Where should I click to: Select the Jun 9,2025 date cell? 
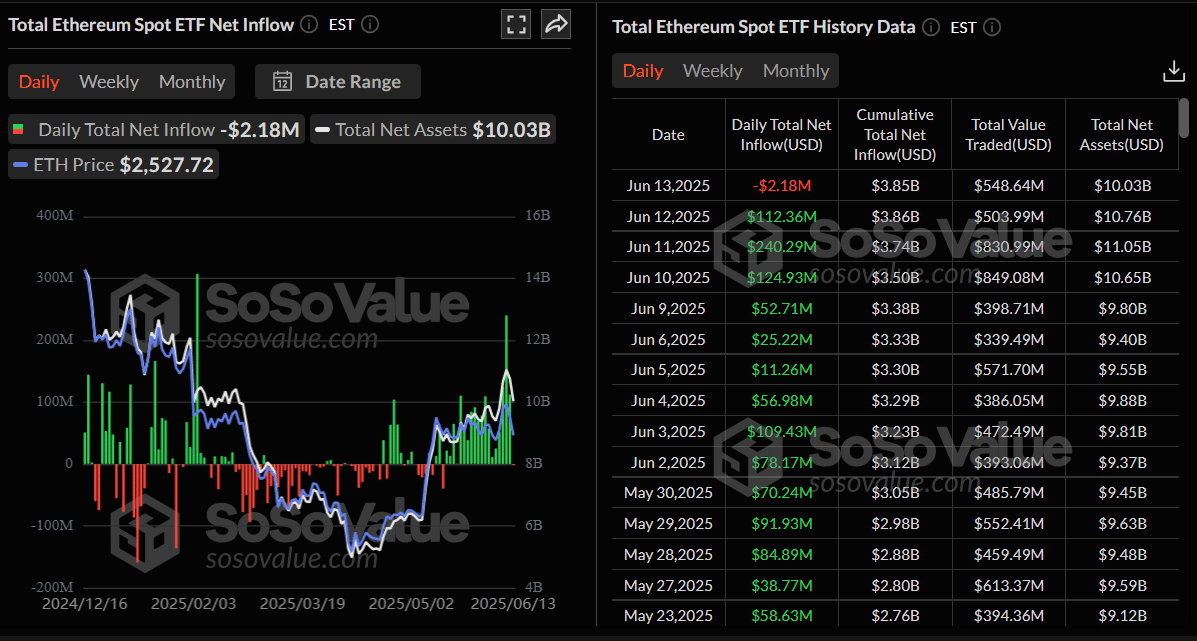pyautogui.click(x=668, y=308)
